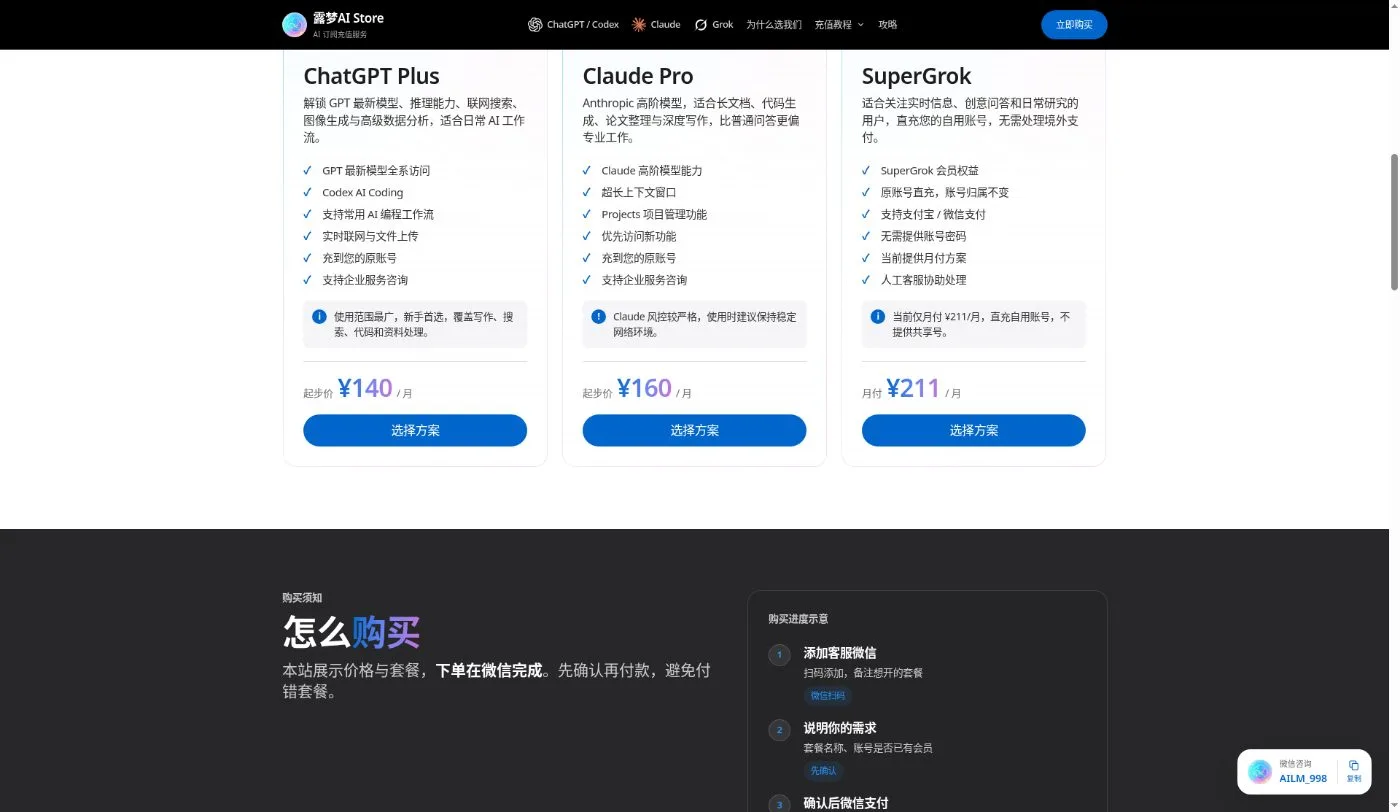Screen dimensions: 1400x812
Task: Click the ChatGPT Plus card title
Action: pos(371,76)
